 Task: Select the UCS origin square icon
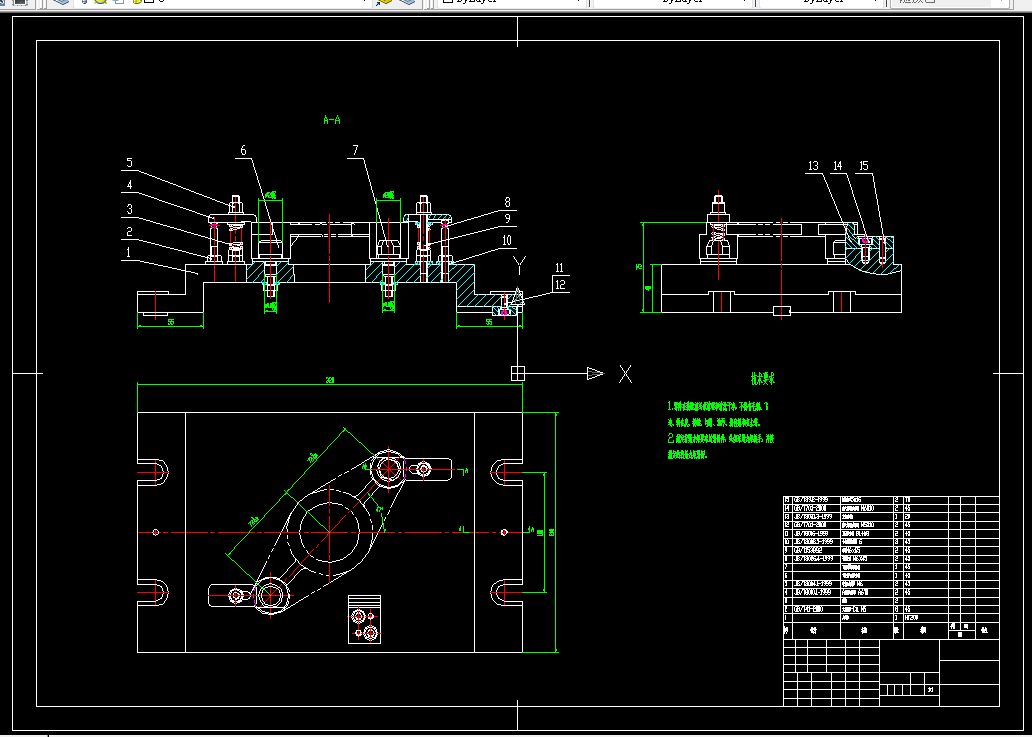(518, 373)
